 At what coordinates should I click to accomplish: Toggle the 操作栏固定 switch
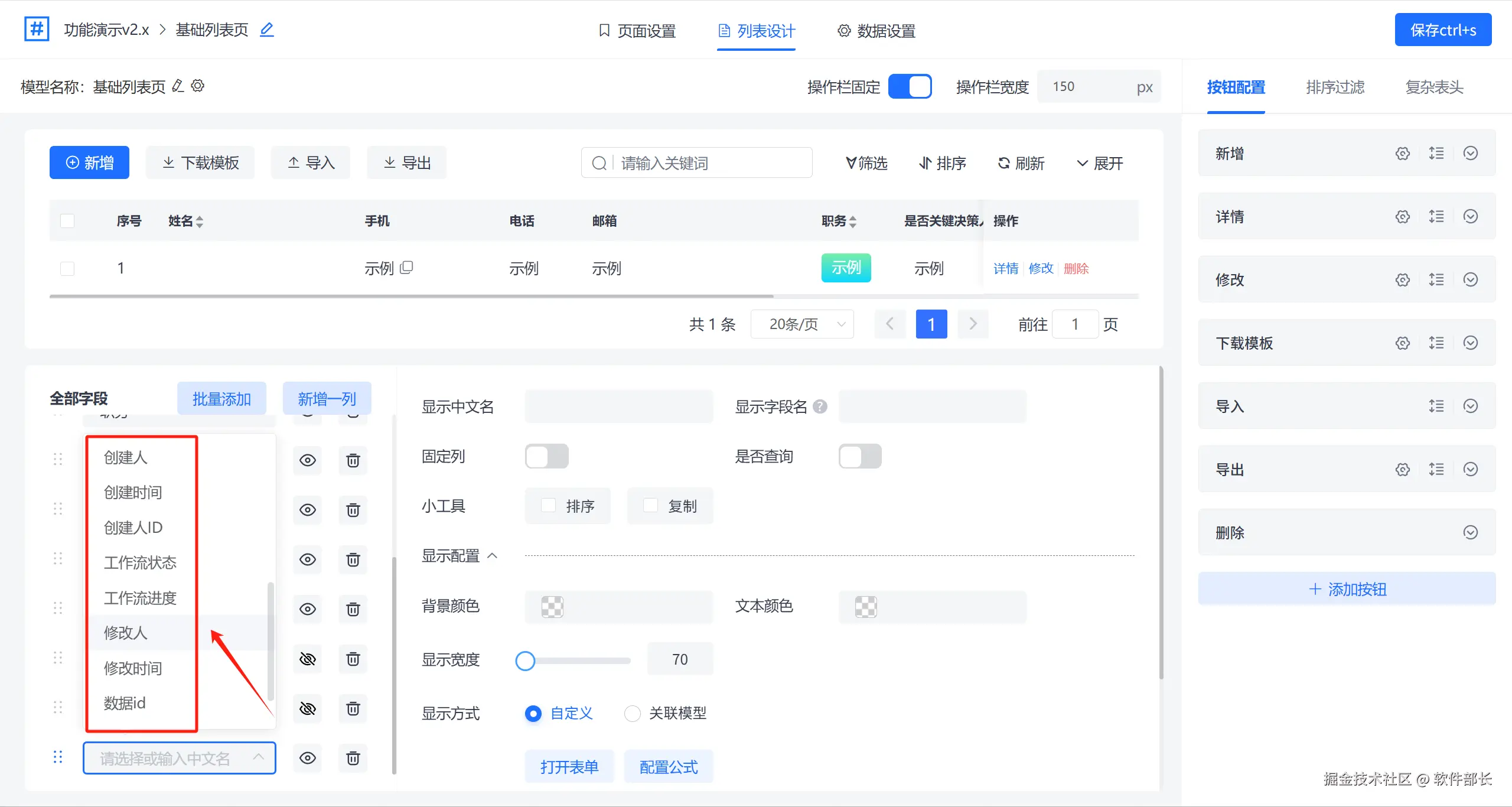click(910, 87)
